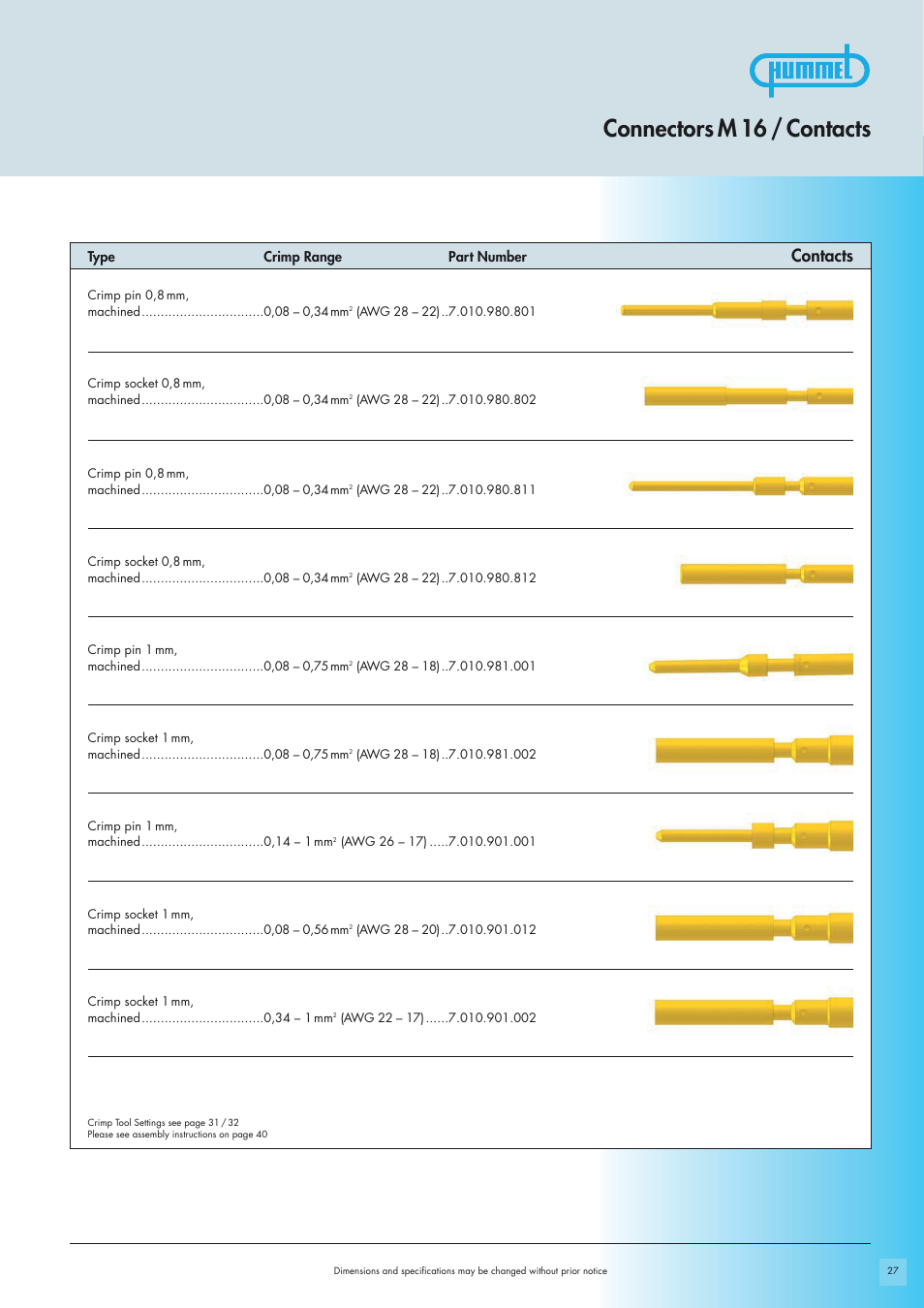Image resolution: width=924 pixels, height=1308 pixels.
Task: Click the Part Number column header
Action: [487, 257]
